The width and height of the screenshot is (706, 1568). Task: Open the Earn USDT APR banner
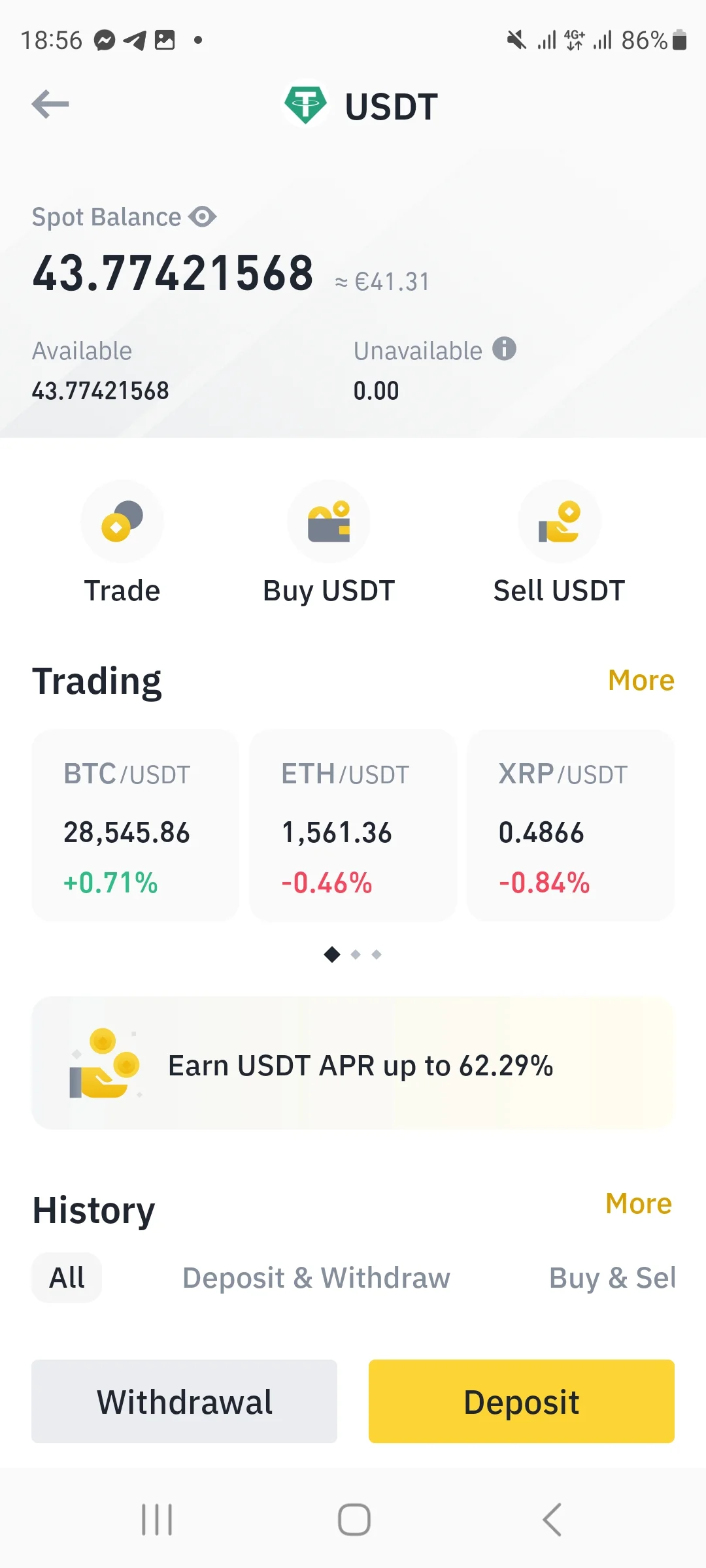coord(353,1064)
